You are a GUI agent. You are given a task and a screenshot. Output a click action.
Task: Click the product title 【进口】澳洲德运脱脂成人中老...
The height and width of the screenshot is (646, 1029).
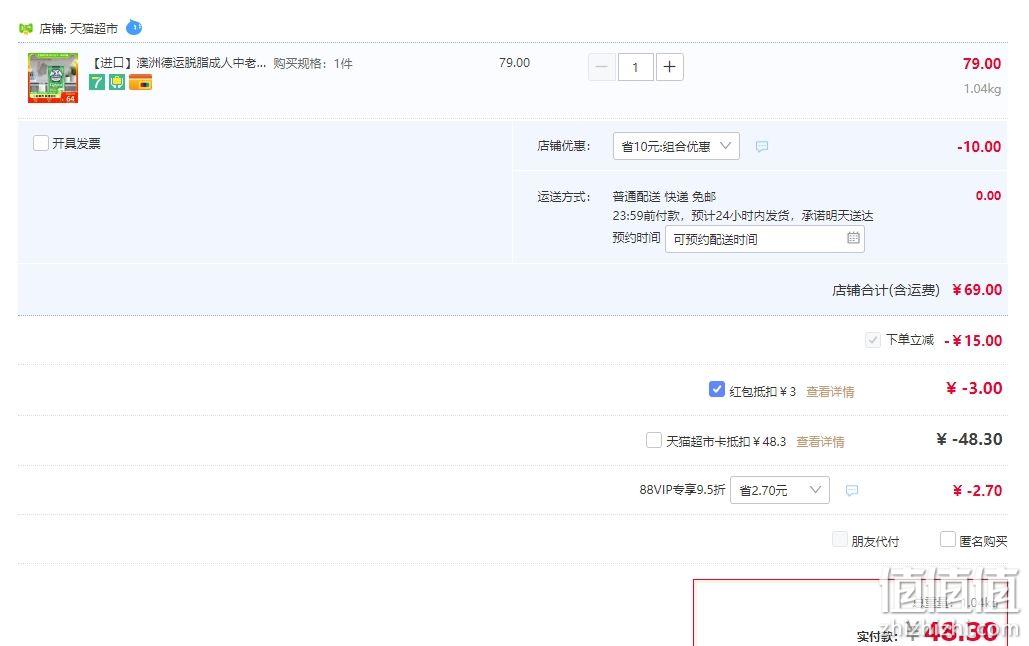coord(177,63)
